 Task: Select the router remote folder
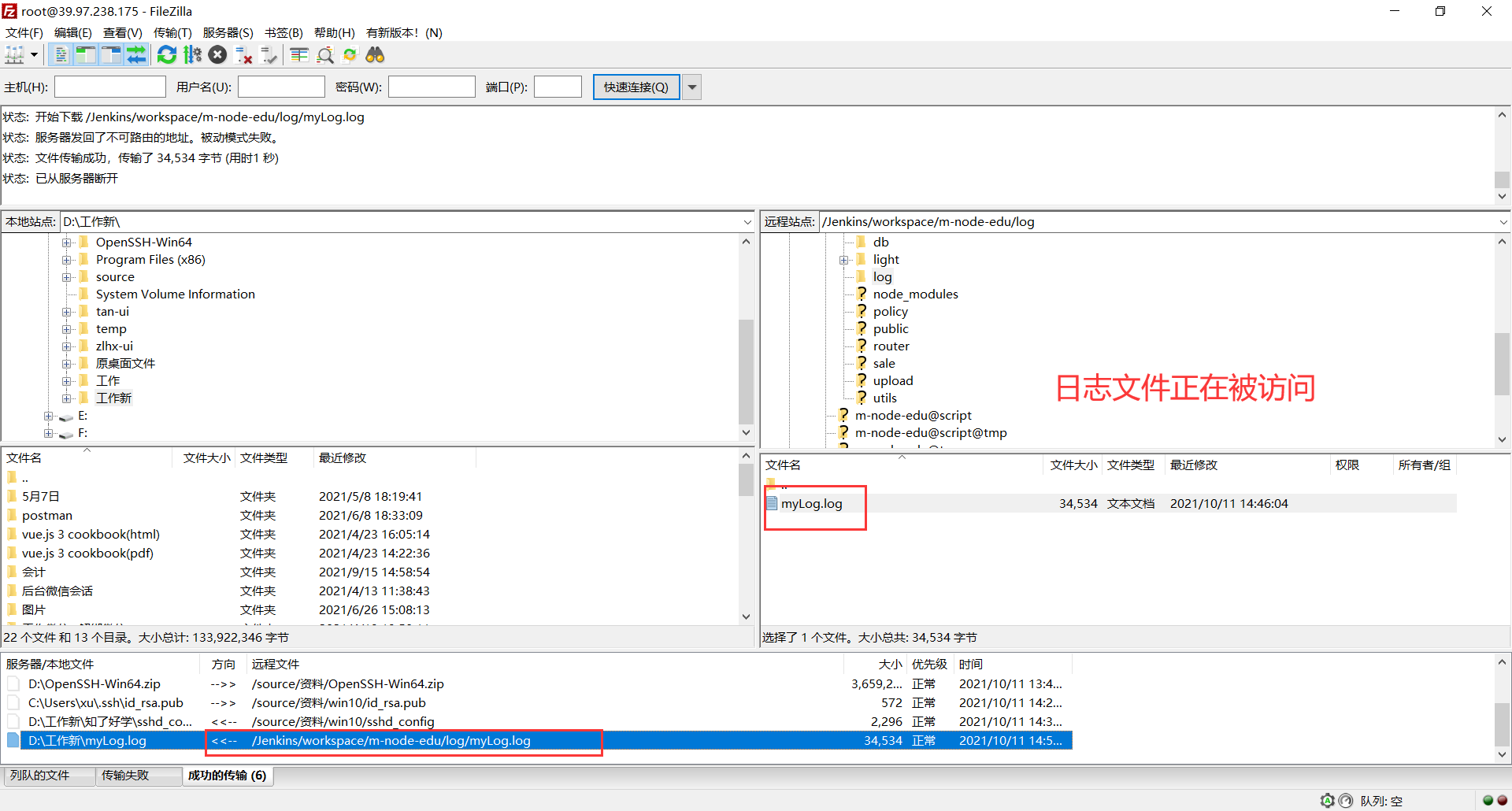[891, 346]
